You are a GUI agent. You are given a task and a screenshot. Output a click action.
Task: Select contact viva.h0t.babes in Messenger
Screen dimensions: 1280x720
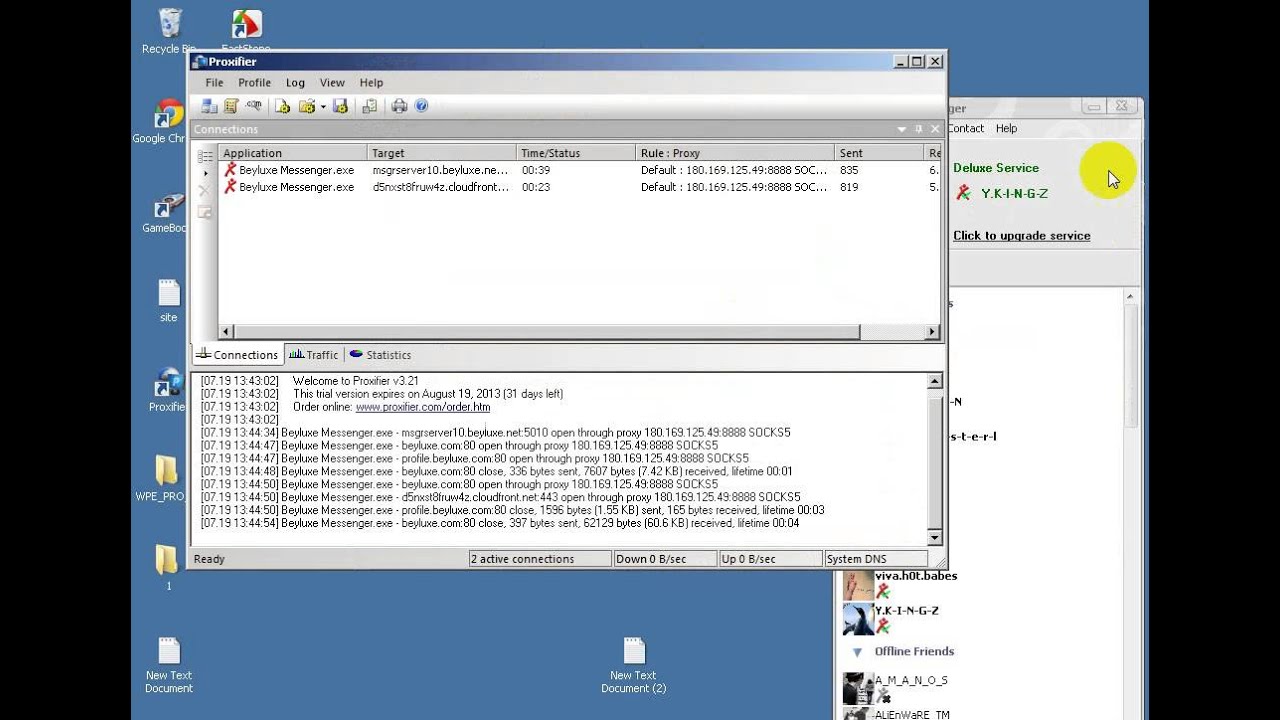click(x=916, y=576)
